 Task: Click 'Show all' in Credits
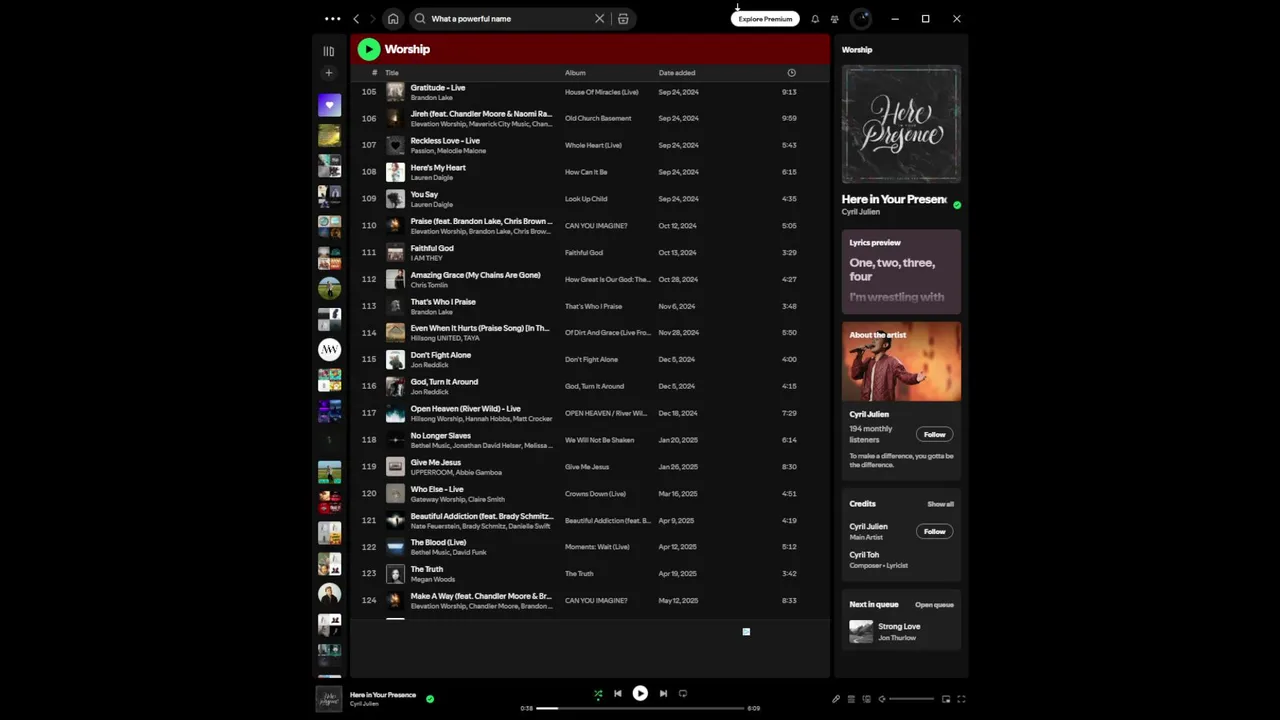940,504
